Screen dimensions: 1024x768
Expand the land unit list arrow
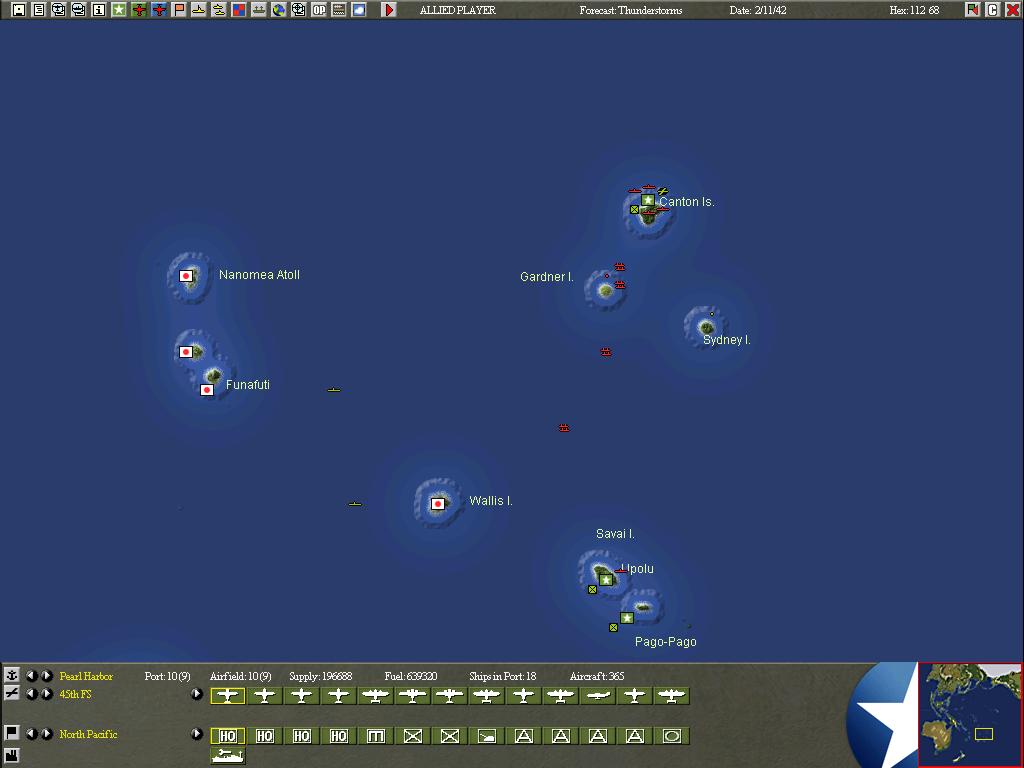click(x=197, y=734)
